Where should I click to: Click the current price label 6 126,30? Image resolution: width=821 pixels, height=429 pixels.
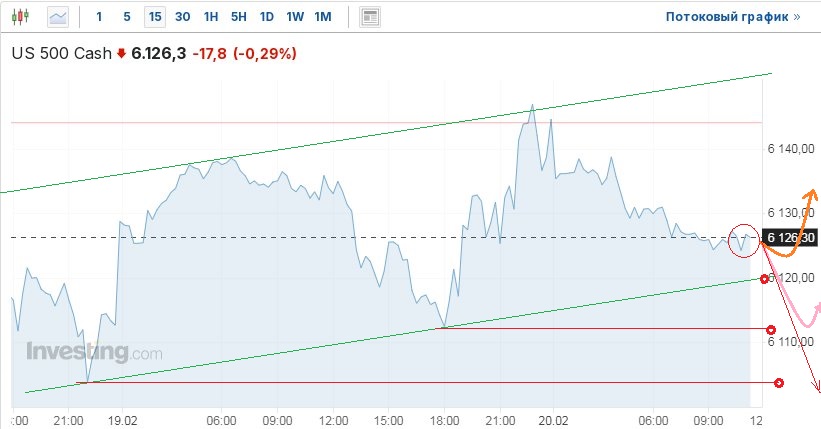791,237
